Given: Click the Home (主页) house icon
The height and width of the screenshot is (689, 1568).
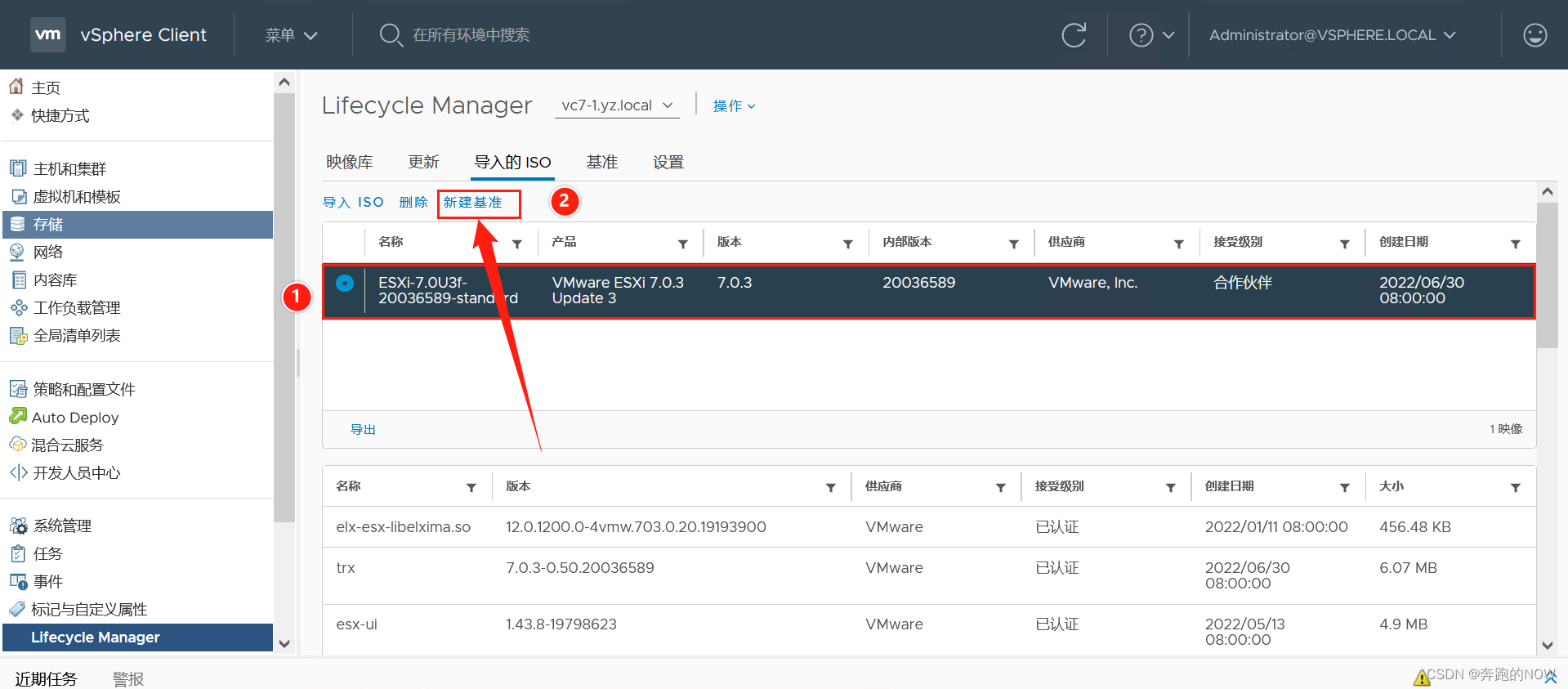Looking at the screenshot, I should click(x=16, y=86).
